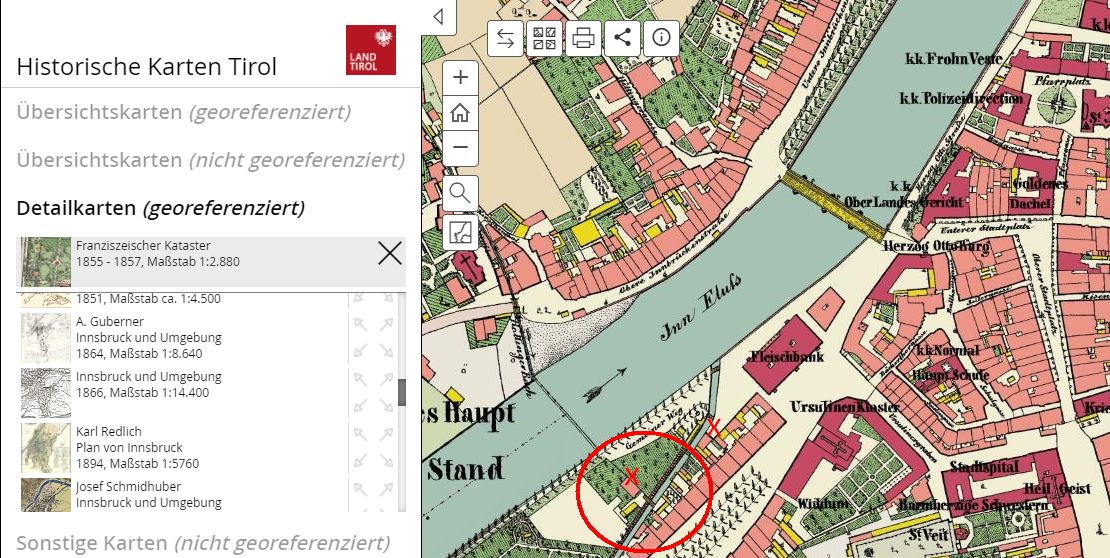Click the map list scrollbar handle
The height and width of the screenshot is (558, 1110).
point(402,393)
